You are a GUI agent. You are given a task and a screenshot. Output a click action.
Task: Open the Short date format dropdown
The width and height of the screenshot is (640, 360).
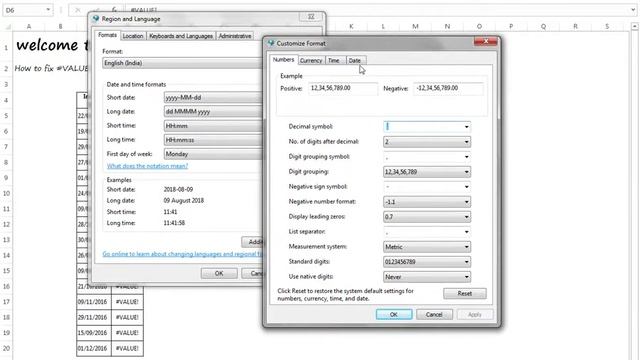tap(213, 98)
